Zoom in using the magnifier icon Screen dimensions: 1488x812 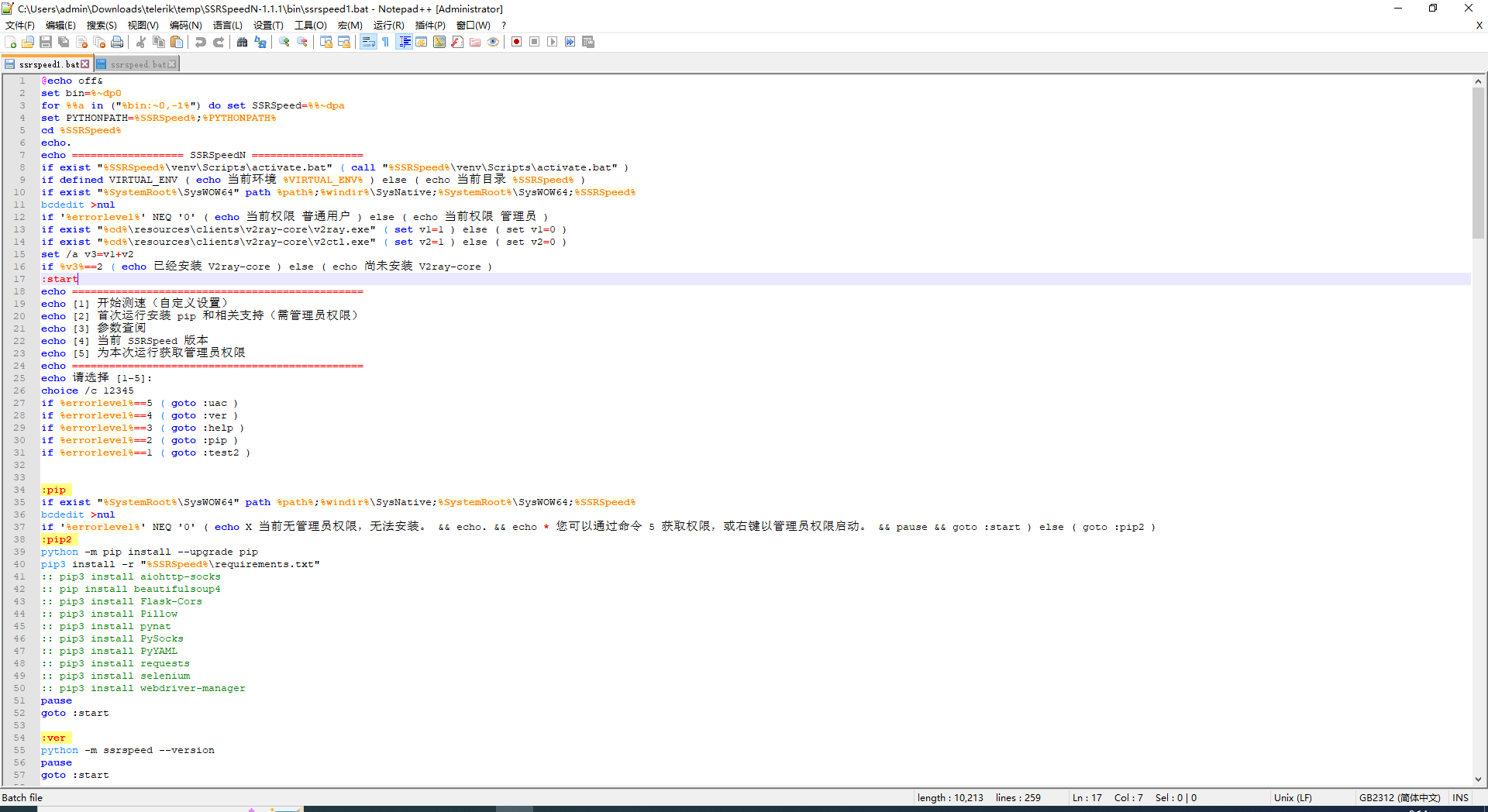click(284, 42)
